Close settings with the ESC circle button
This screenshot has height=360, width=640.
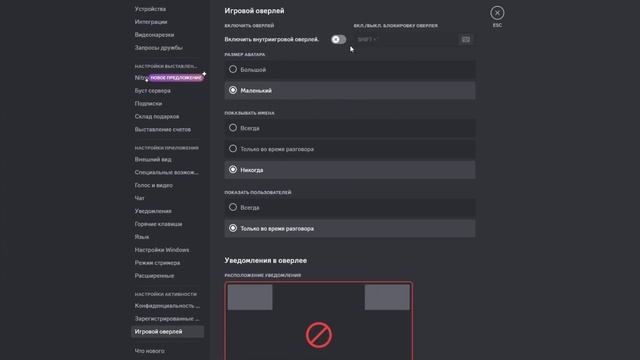497,13
